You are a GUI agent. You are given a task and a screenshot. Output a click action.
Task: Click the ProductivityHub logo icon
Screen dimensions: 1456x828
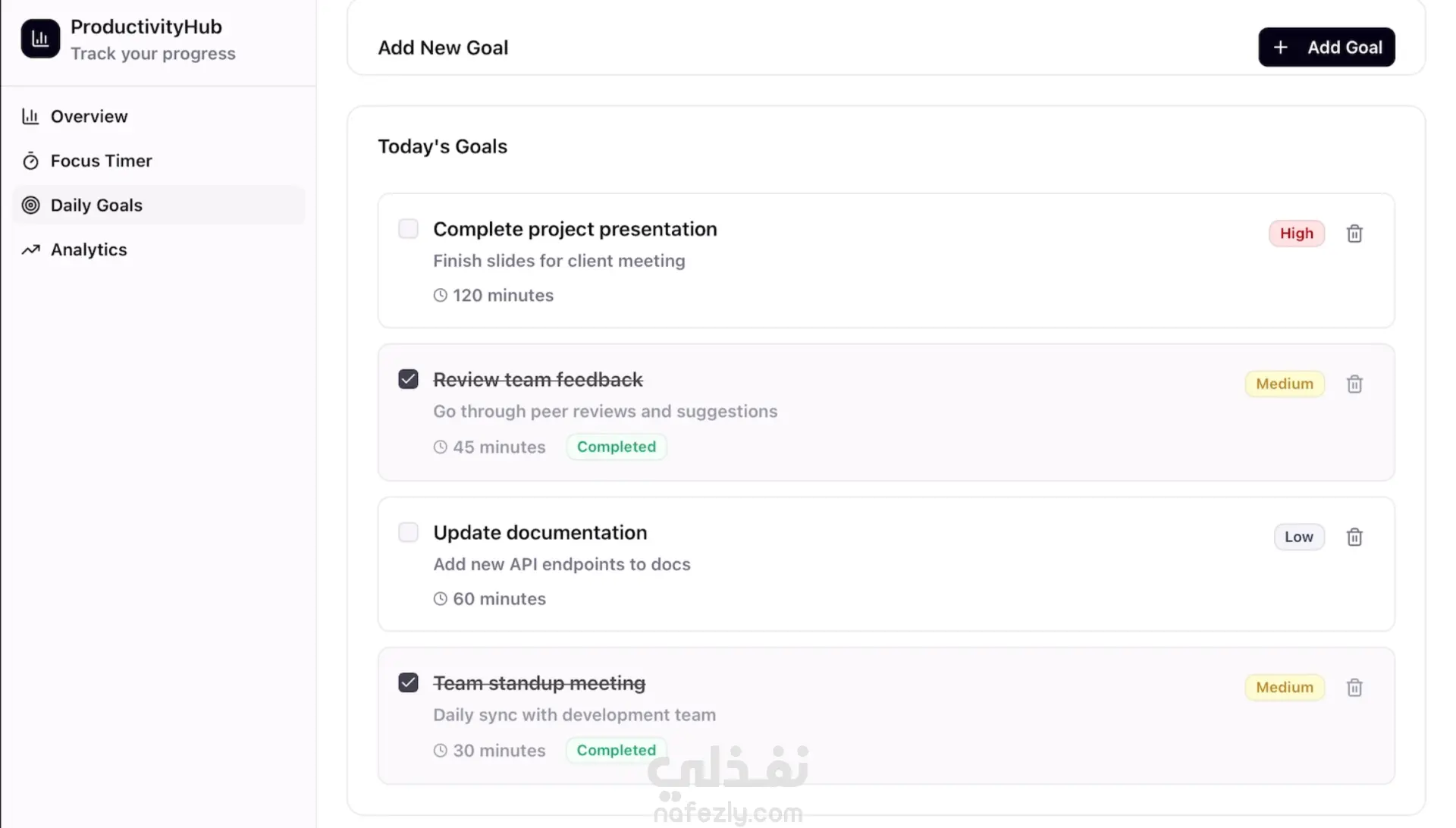click(x=40, y=39)
